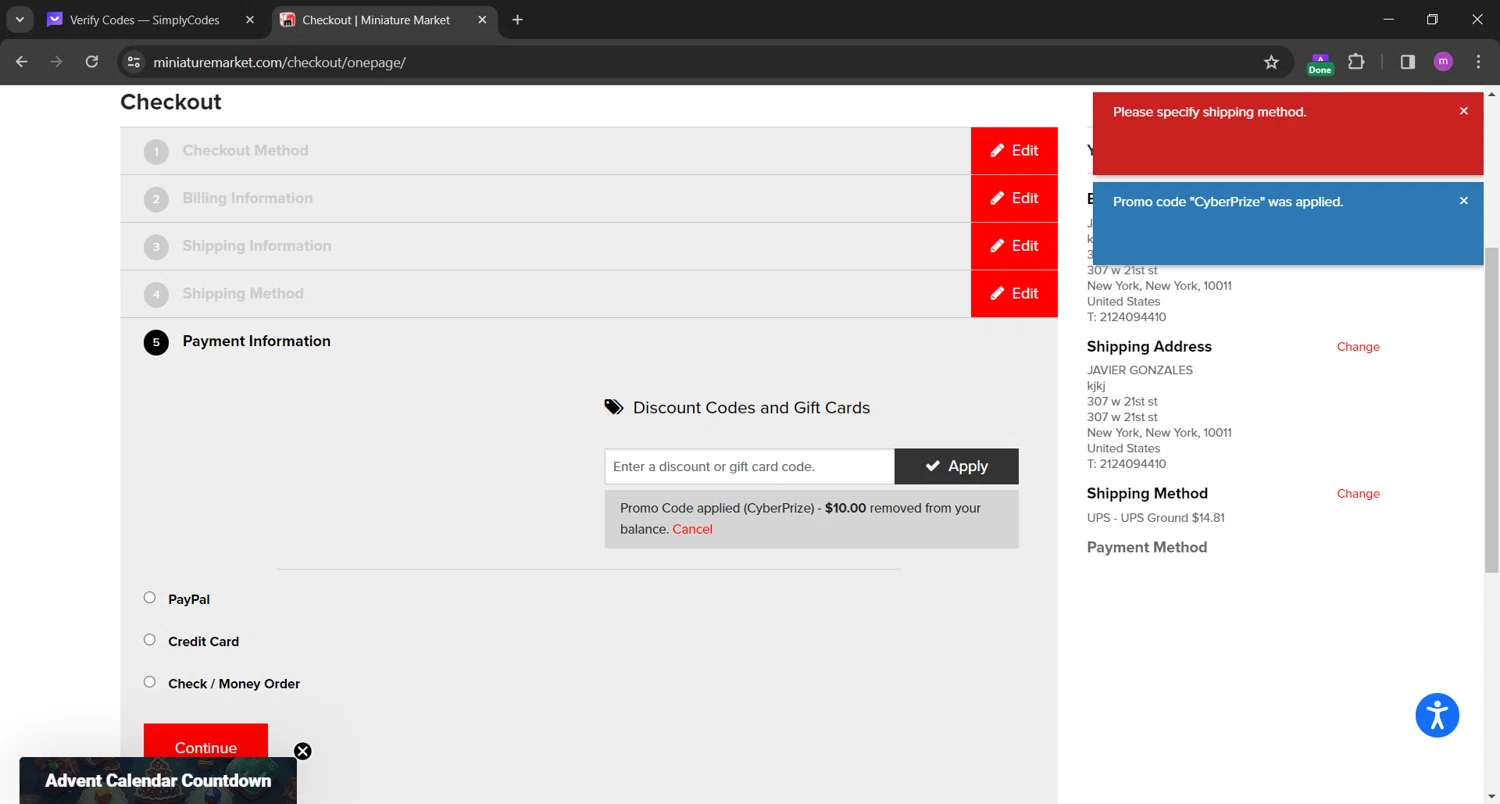The image size is (1500, 804).
Task: Edit the Shipping Information step
Action: (1014, 246)
